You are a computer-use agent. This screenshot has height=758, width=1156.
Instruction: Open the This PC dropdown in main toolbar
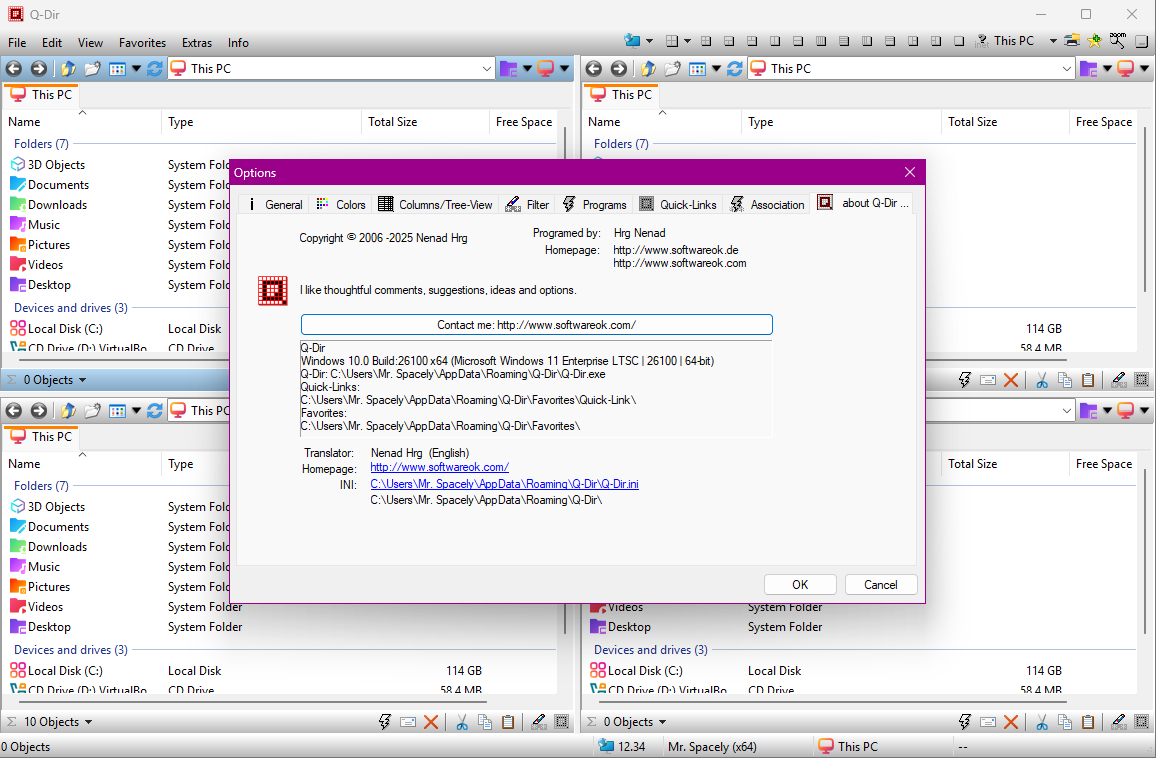click(x=1054, y=41)
